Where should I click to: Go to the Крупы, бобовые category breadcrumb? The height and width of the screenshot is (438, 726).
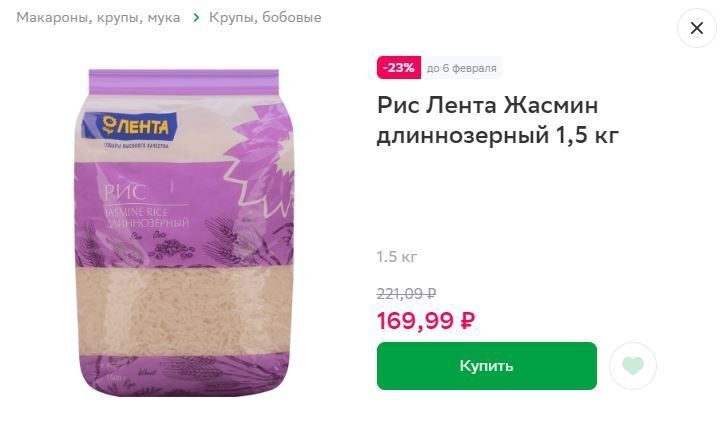pyautogui.click(x=265, y=18)
